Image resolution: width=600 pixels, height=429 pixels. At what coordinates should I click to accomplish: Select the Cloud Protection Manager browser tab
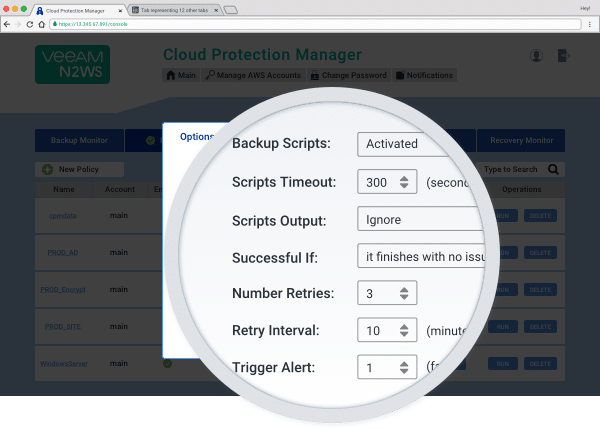coord(79,11)
